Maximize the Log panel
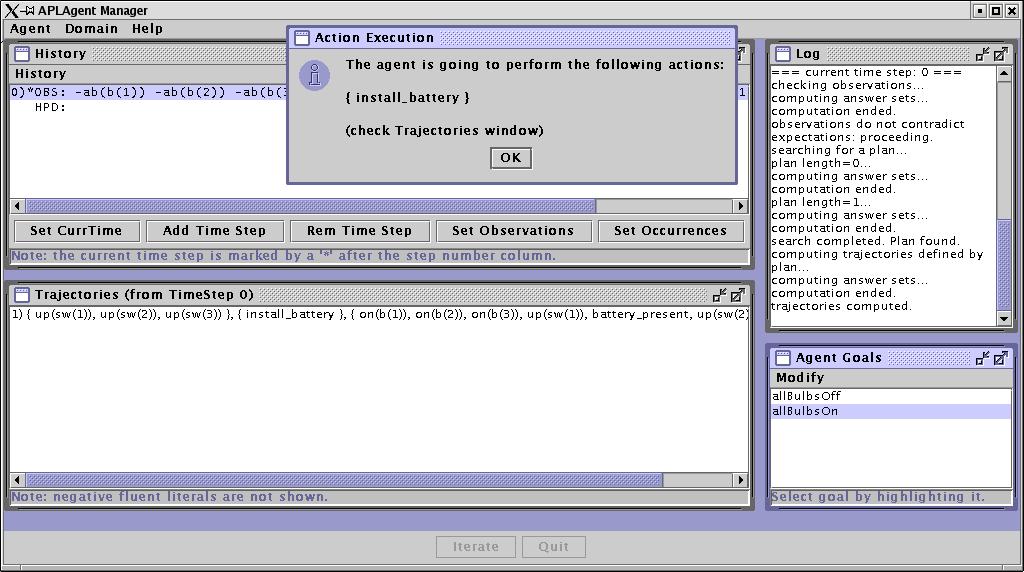Image resolution: width=1024 pixels, height=572 pixels. (x=1000, y=54)
